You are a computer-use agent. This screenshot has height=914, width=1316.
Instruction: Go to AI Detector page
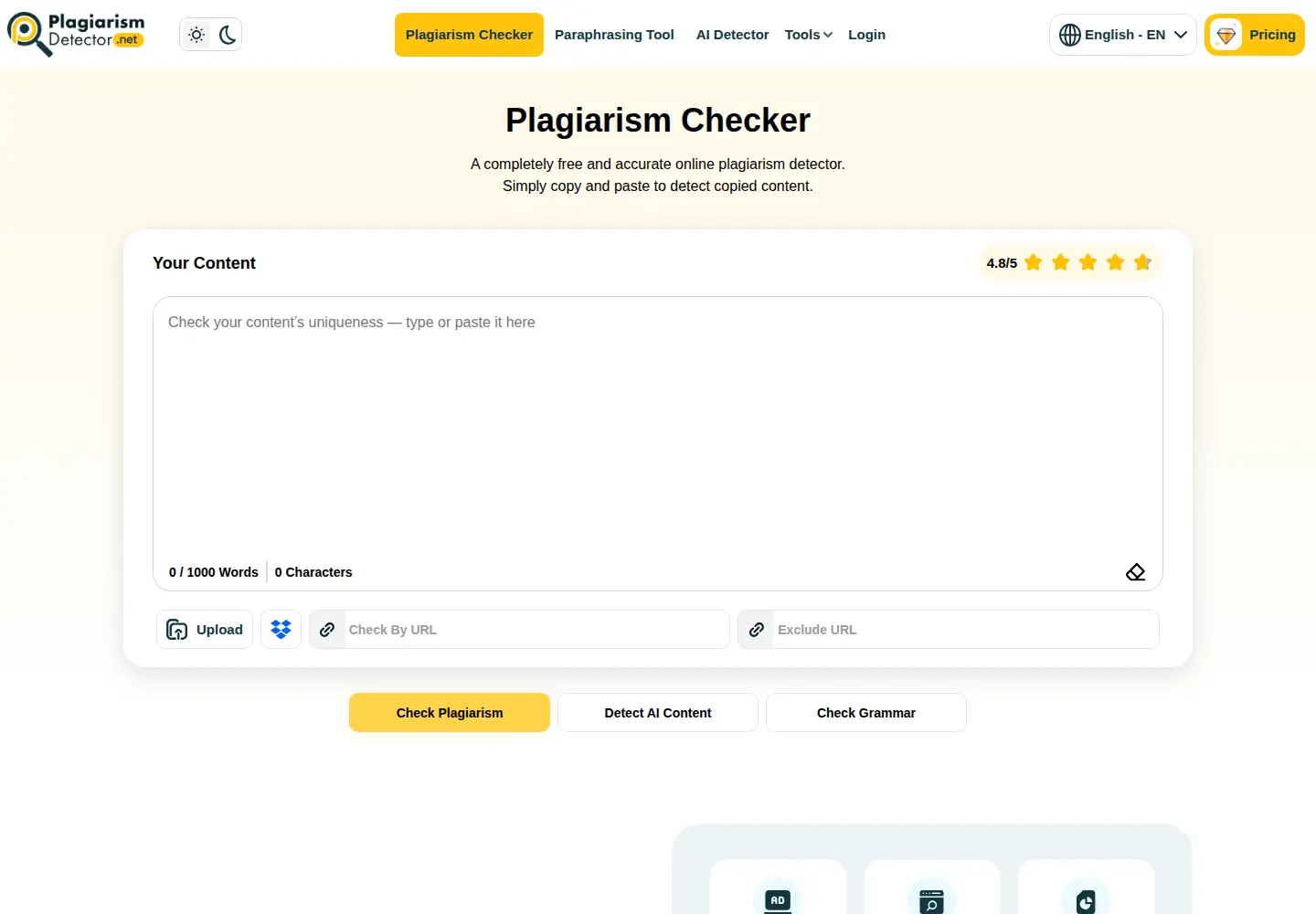[732, 35]
